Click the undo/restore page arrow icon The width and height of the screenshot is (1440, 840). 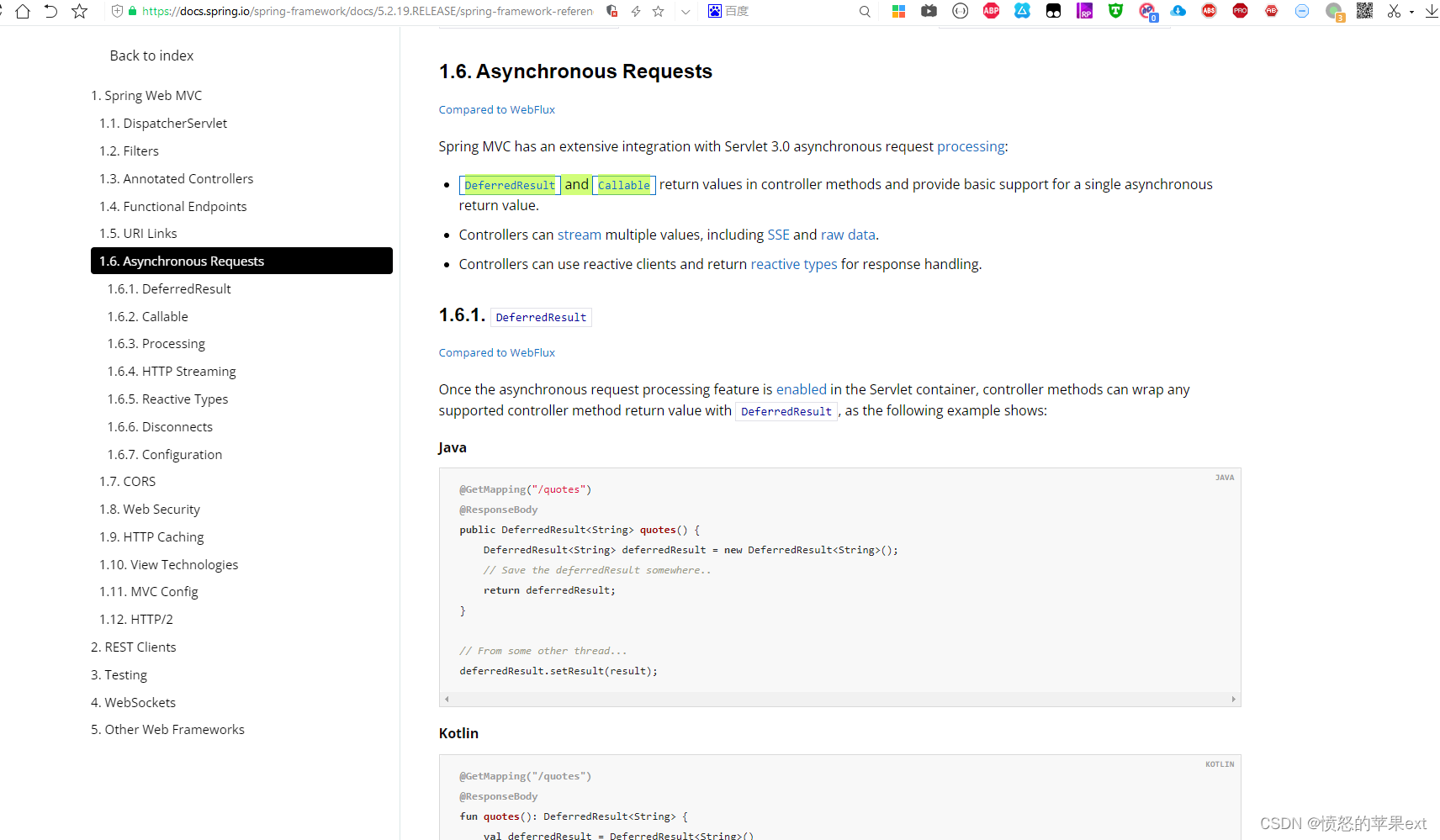click(50, 11)
